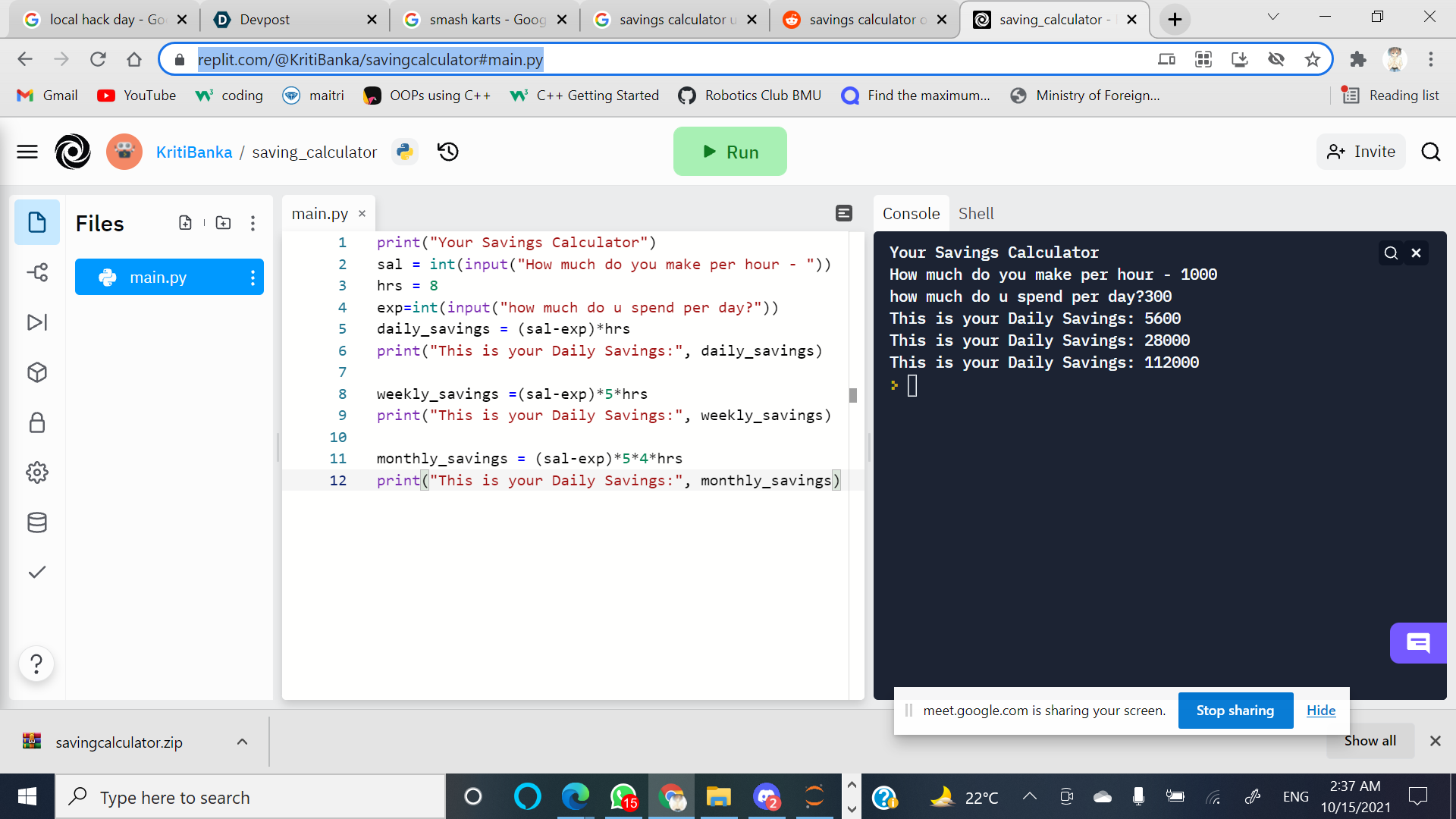Click the add new folder icon
1456x819 pixels.
(x=223, y=223)
